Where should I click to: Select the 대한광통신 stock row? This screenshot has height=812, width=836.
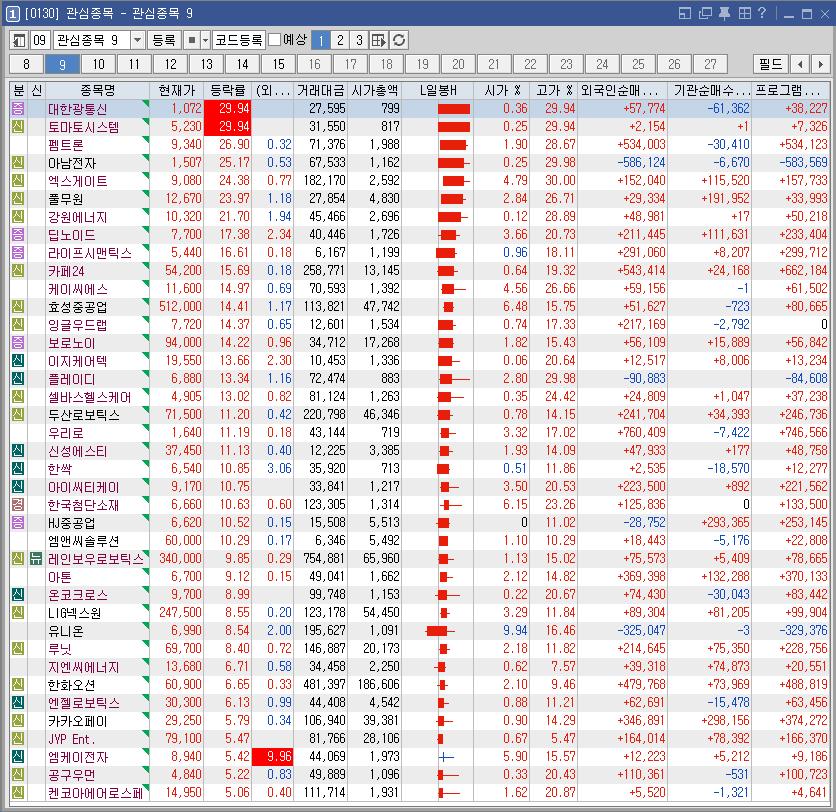[x=419, y=108]
